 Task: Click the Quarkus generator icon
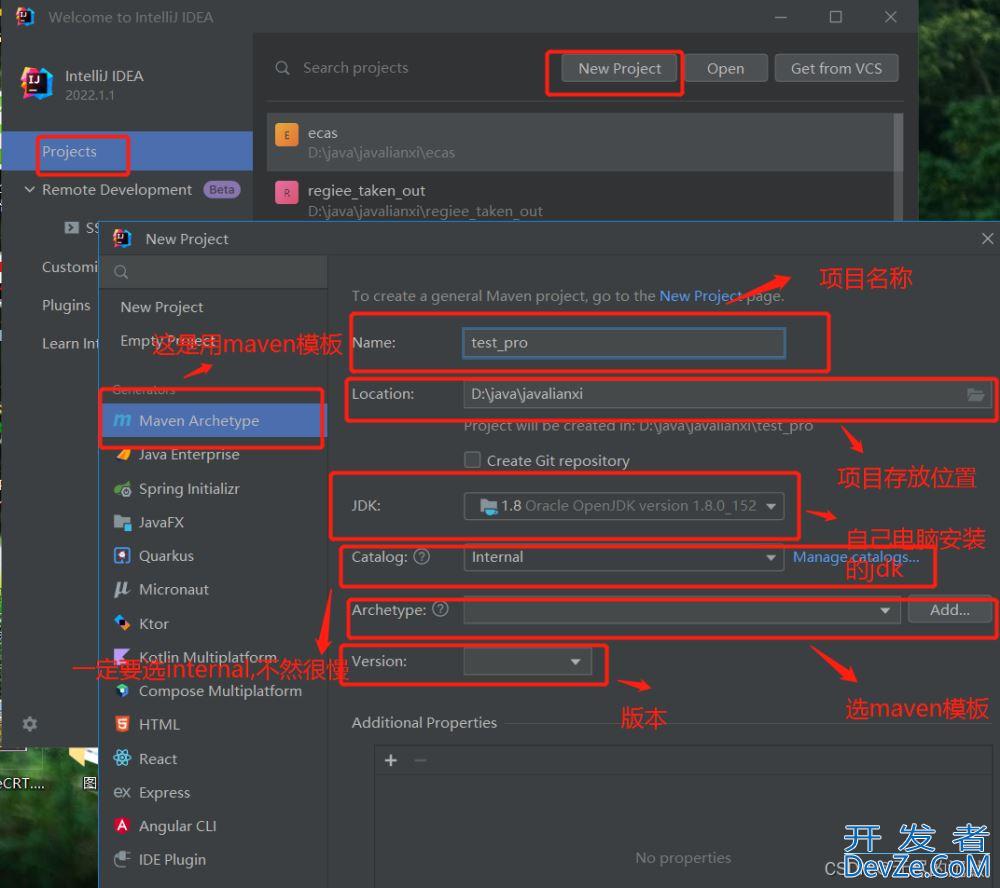(122, 556)
